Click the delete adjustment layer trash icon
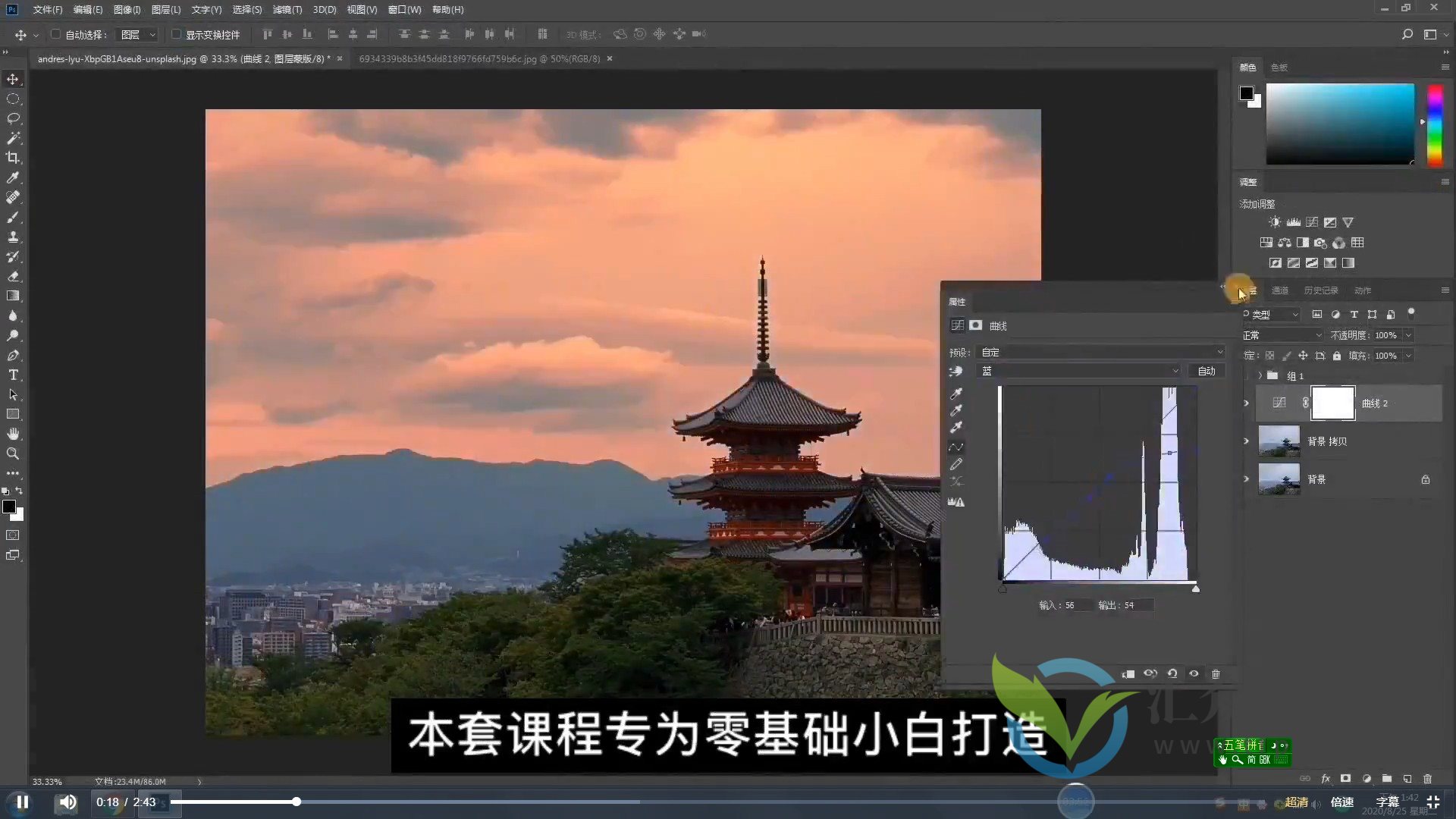Viewport: 1456px width, 819px height. tap(1216, 673)
